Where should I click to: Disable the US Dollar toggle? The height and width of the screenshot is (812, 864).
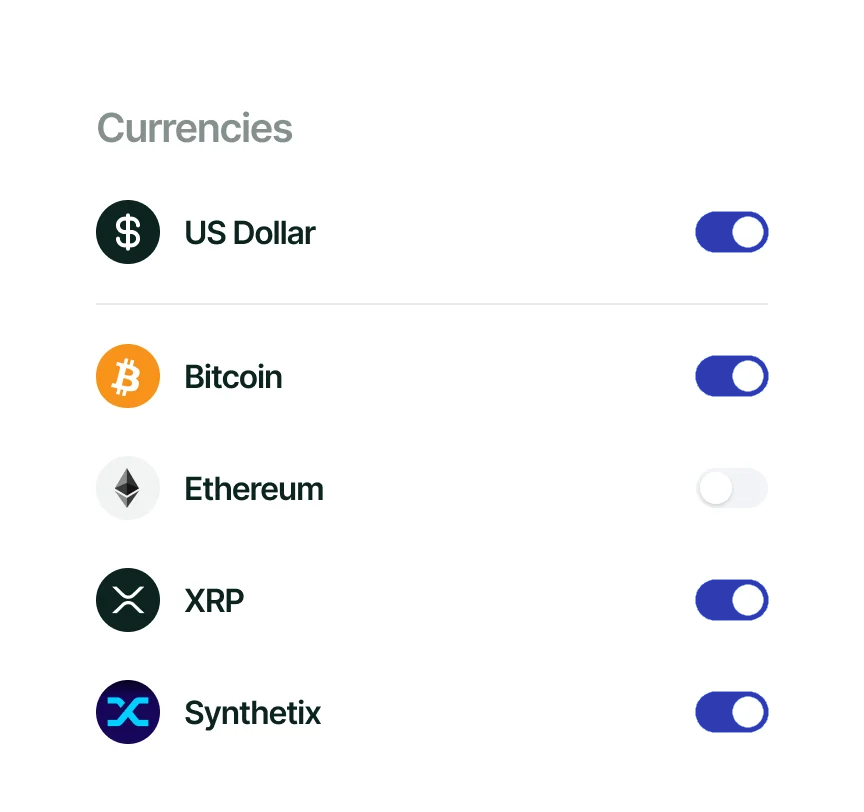pyautogui.click(x=731, y=232)
